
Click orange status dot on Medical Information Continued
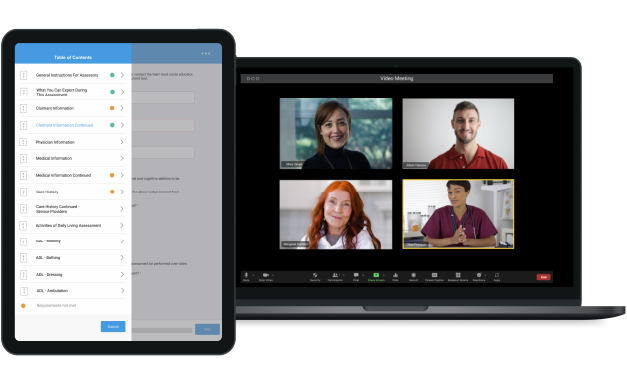112,175
